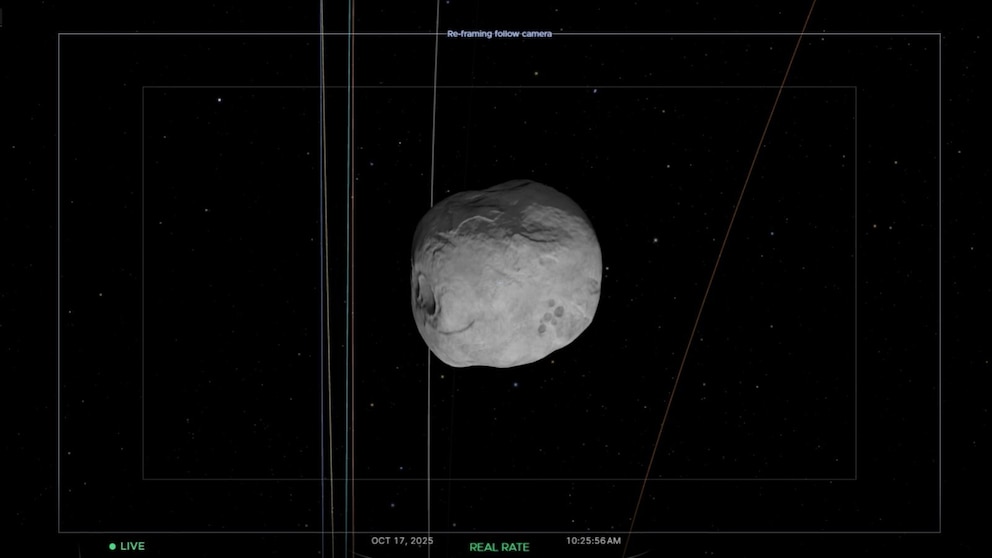Click the outer camera frame's top border
Viewport: 992px width, 558px height.
click(x=250, y=34)
